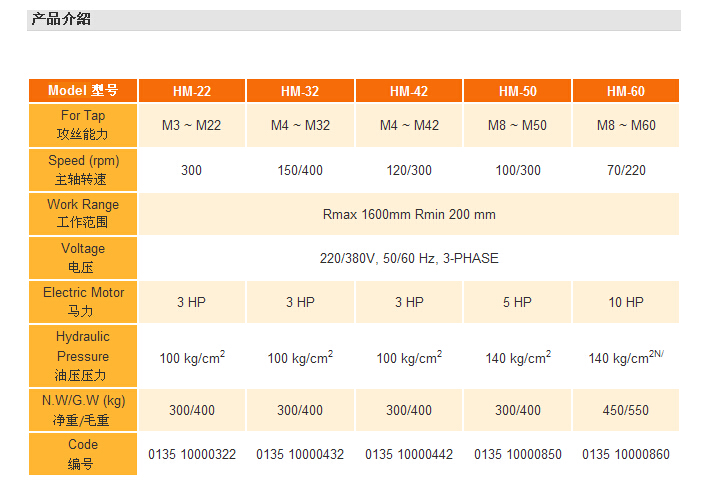Click the 10 HP motor cell
The width and height of the screenshot is (711, 494).
[625, 302]
